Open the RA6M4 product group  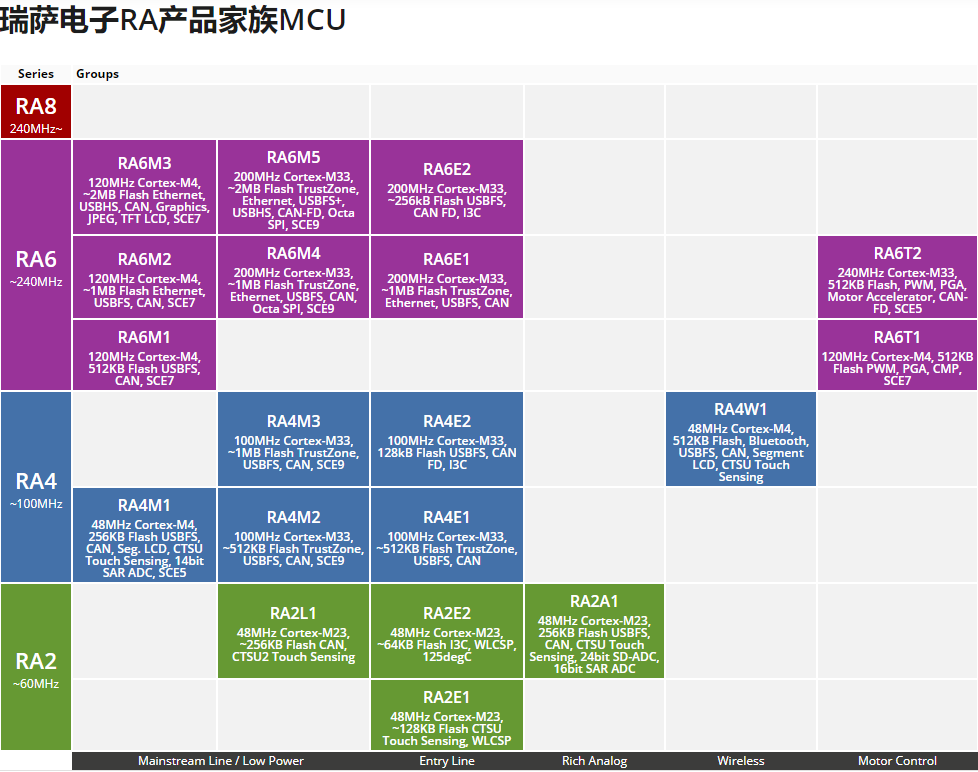(x=294, y=277)
